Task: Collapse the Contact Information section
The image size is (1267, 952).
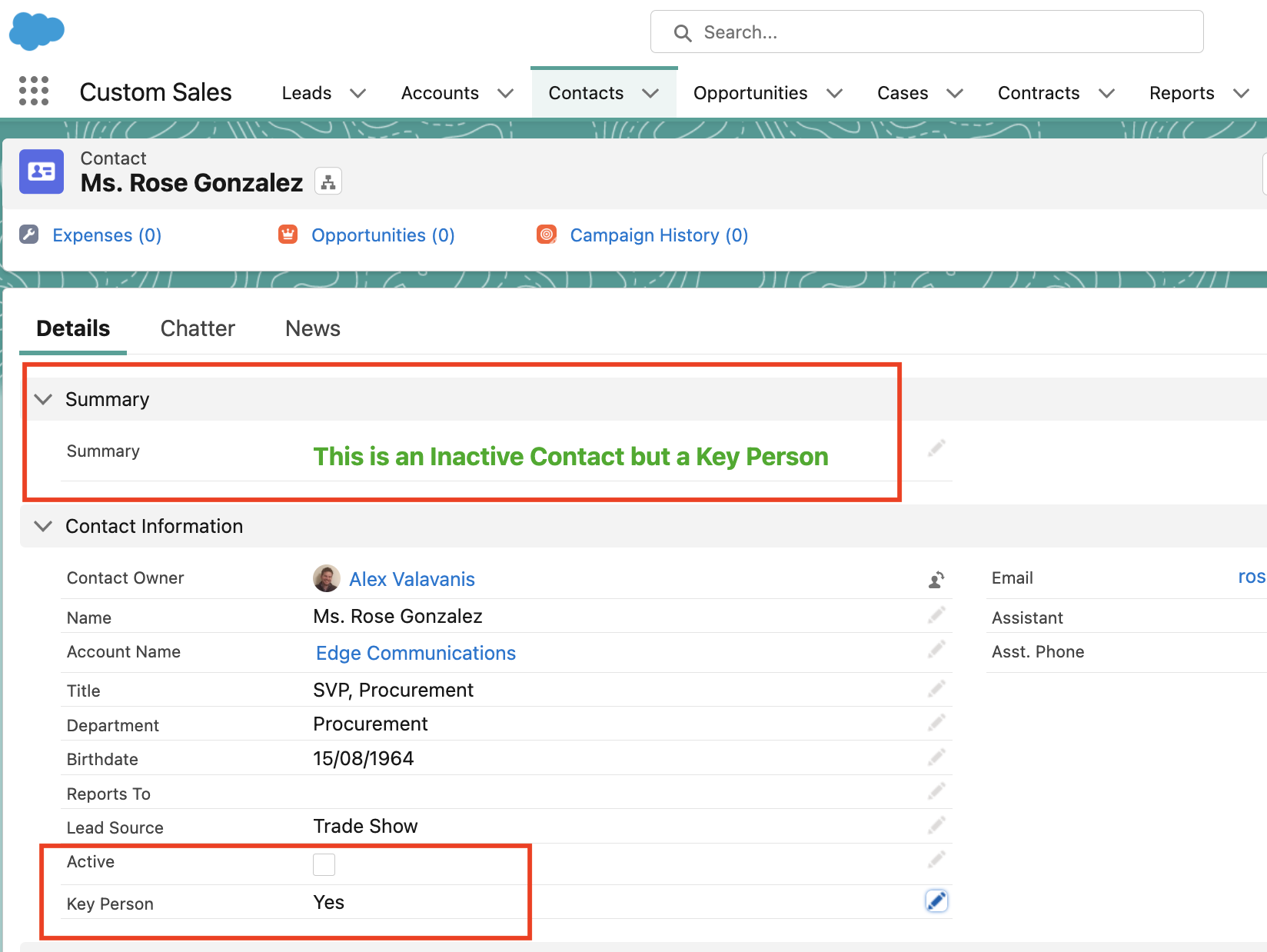Action: pos(44,526)
